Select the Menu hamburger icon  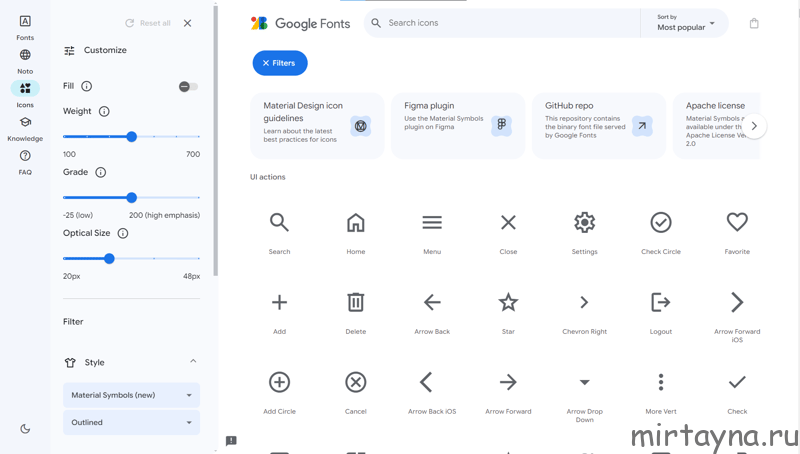pos(432,223)
